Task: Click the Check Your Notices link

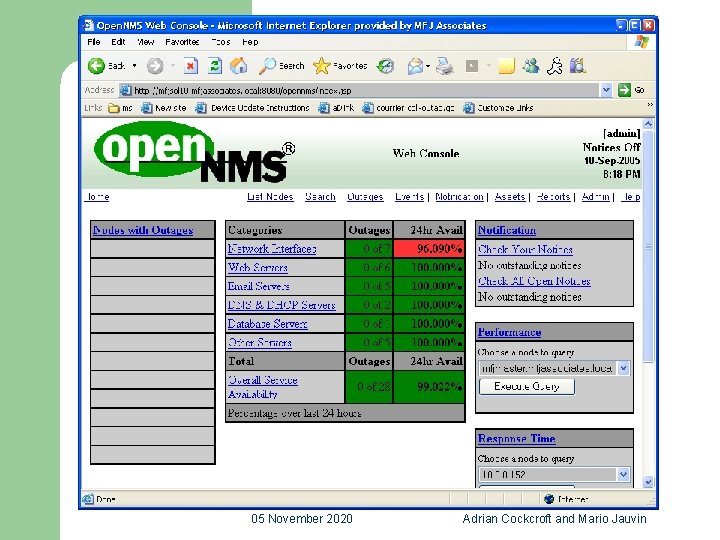Action: (x=525, y=249)
